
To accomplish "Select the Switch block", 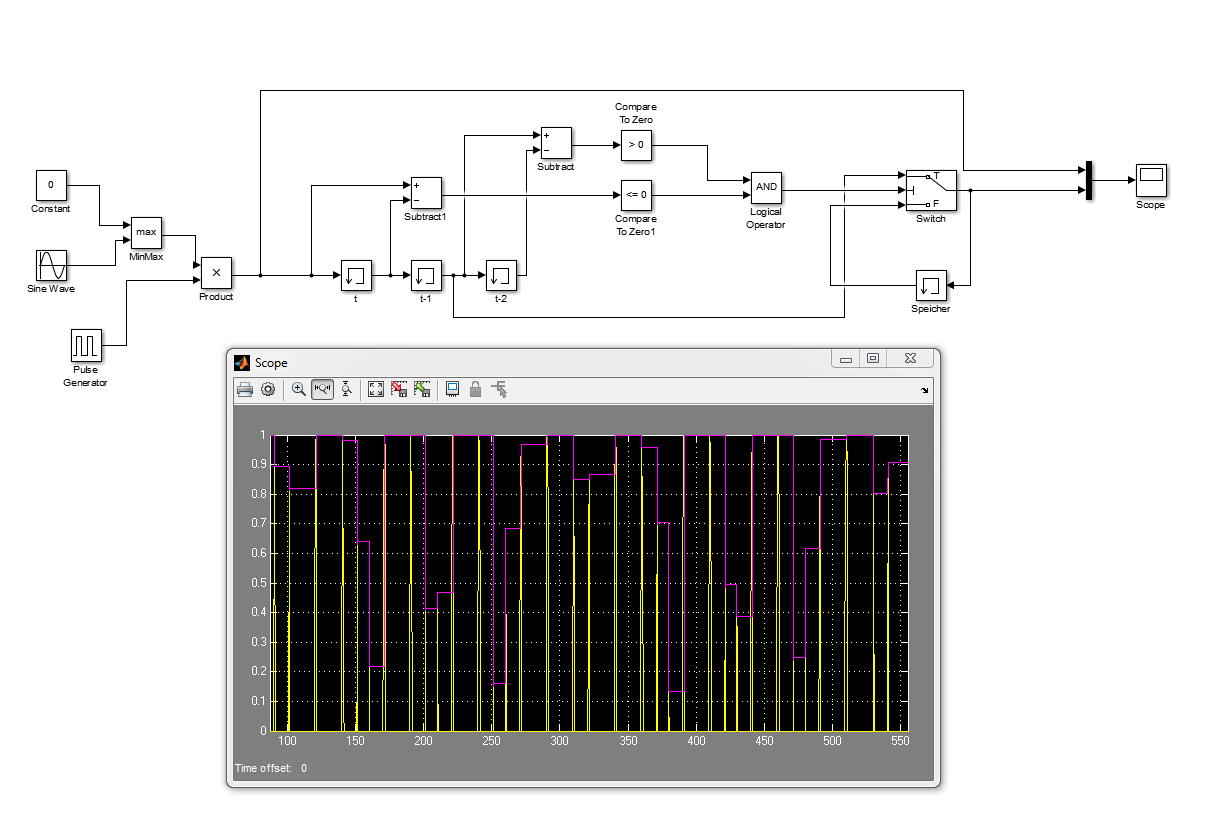I will [930, 190].
